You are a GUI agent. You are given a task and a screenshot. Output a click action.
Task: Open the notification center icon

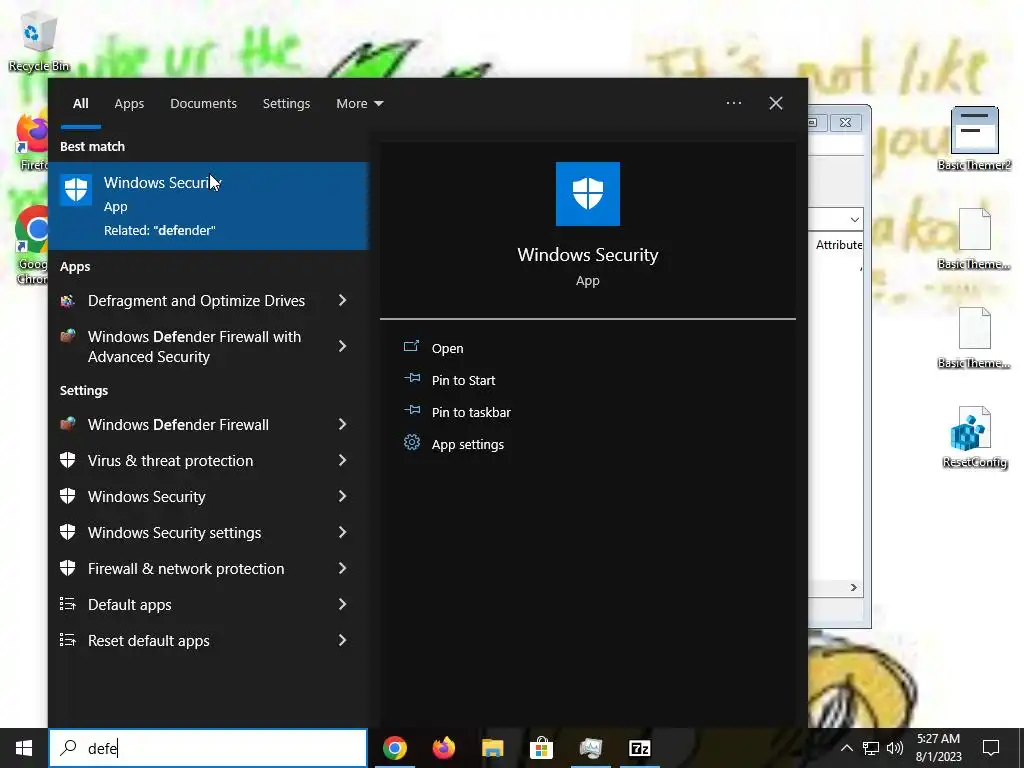991,748
